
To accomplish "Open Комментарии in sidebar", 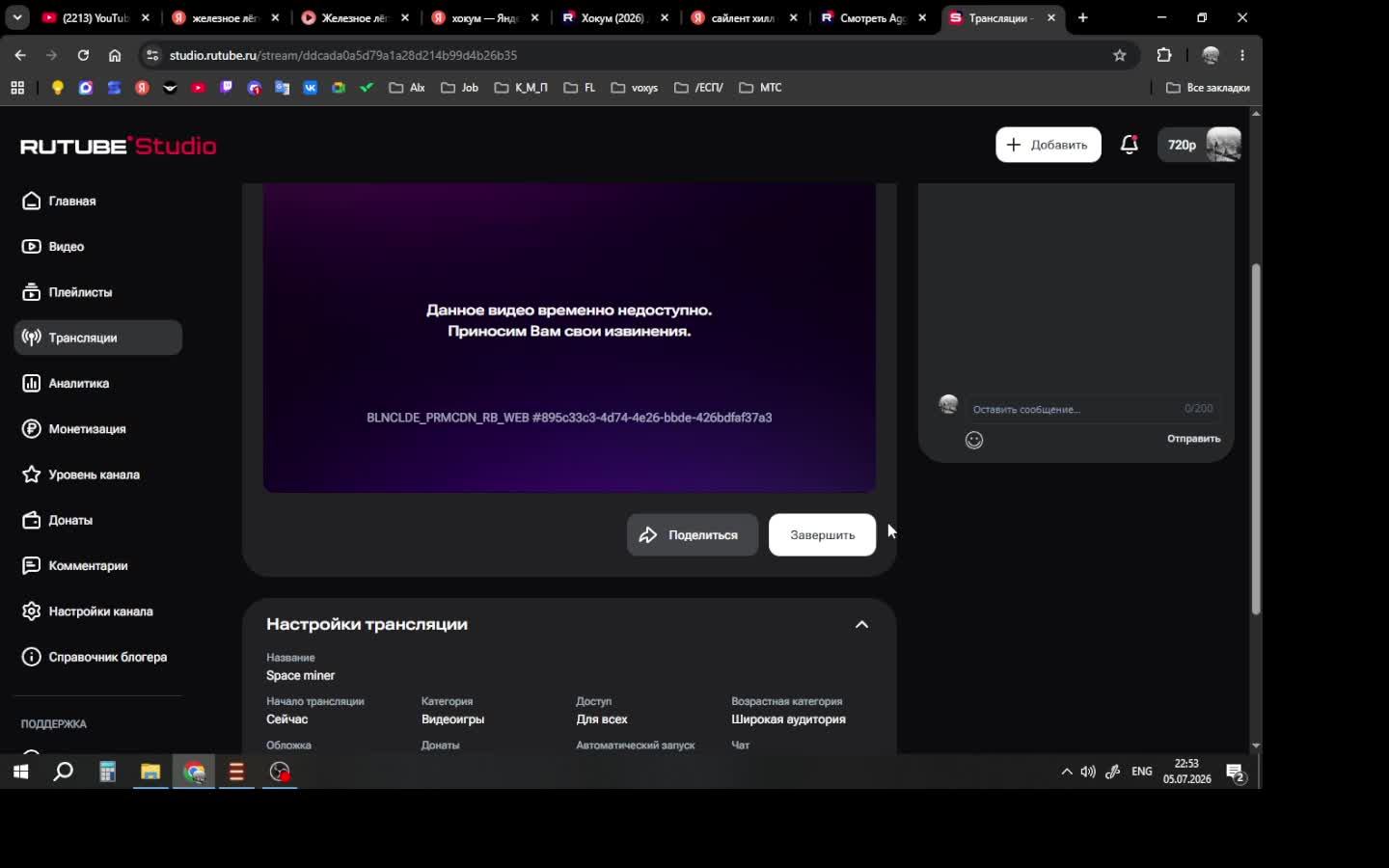I will pyautogui.click(x=74, y=565).
